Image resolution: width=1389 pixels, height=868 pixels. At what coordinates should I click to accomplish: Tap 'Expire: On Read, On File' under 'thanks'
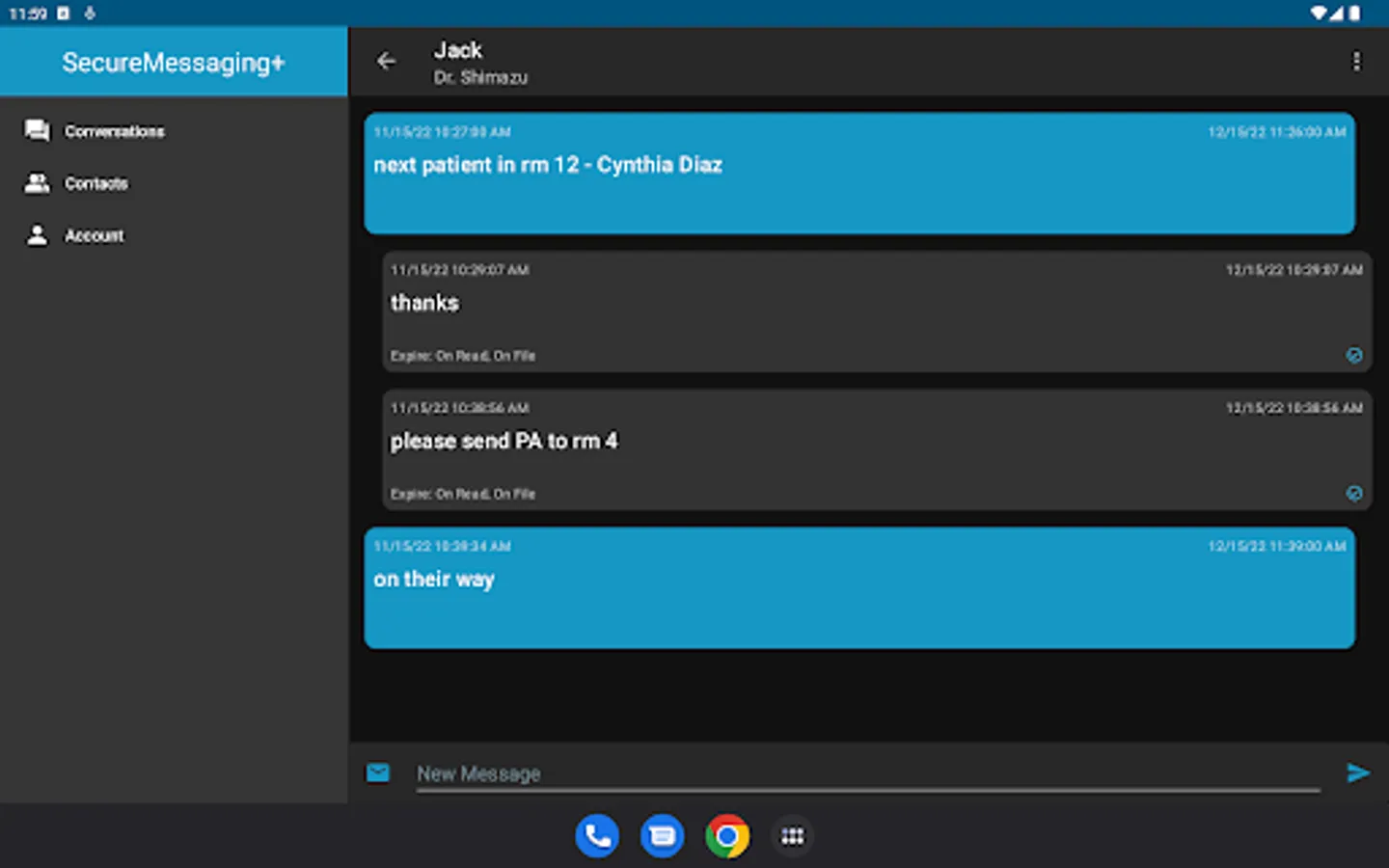click(x=463, y=356)
